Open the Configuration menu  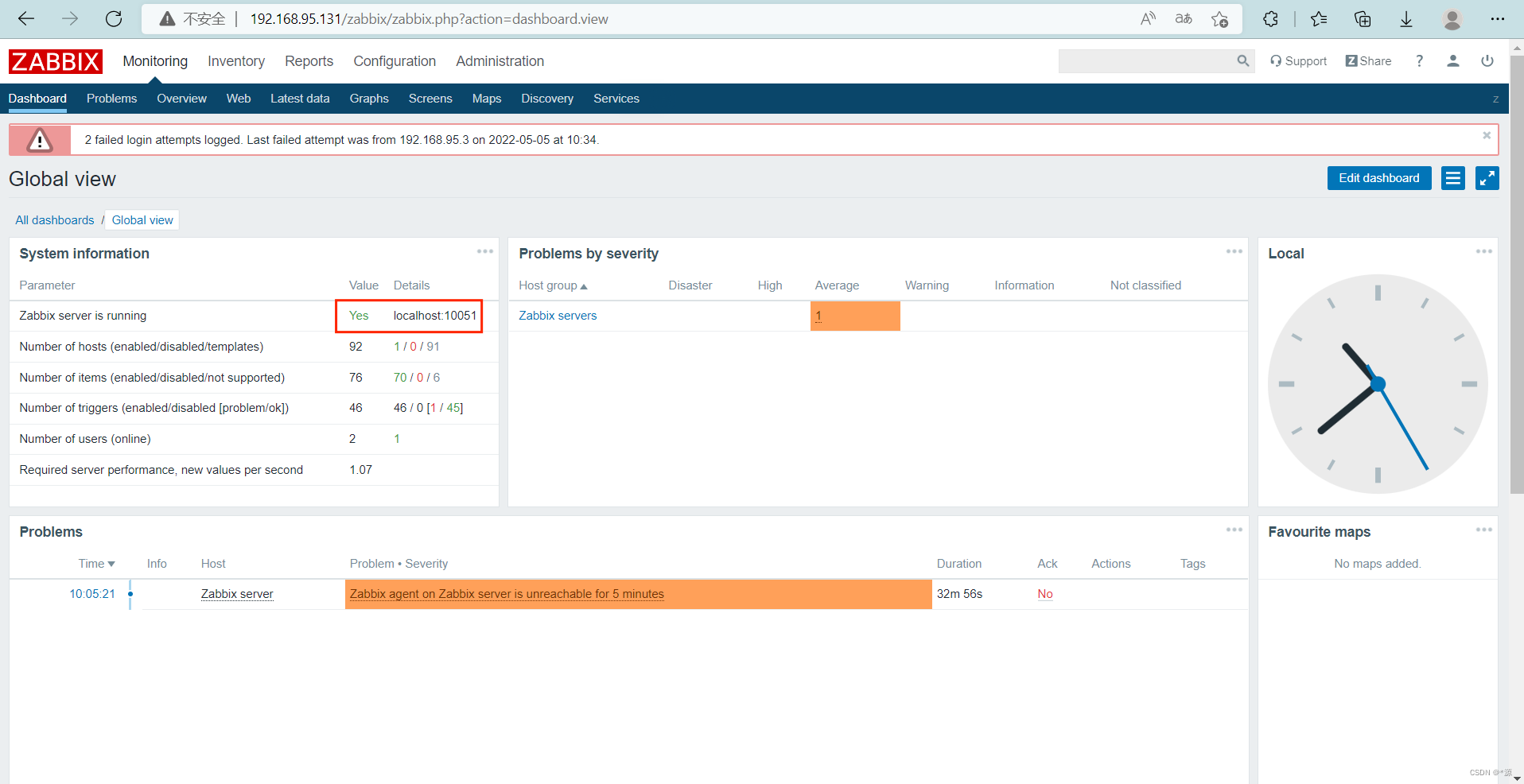point(395,61)
